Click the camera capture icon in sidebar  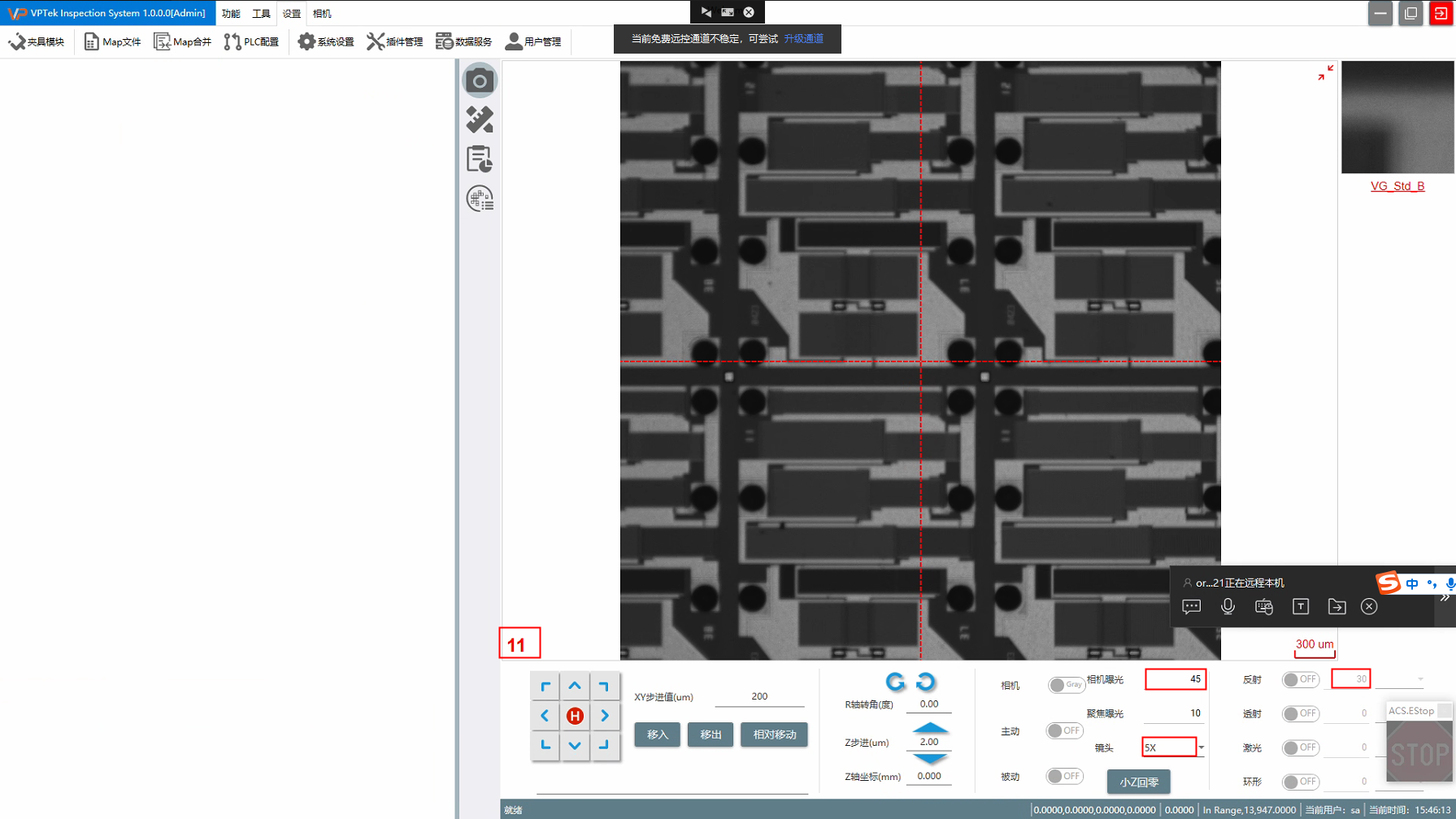pos(480,80)
